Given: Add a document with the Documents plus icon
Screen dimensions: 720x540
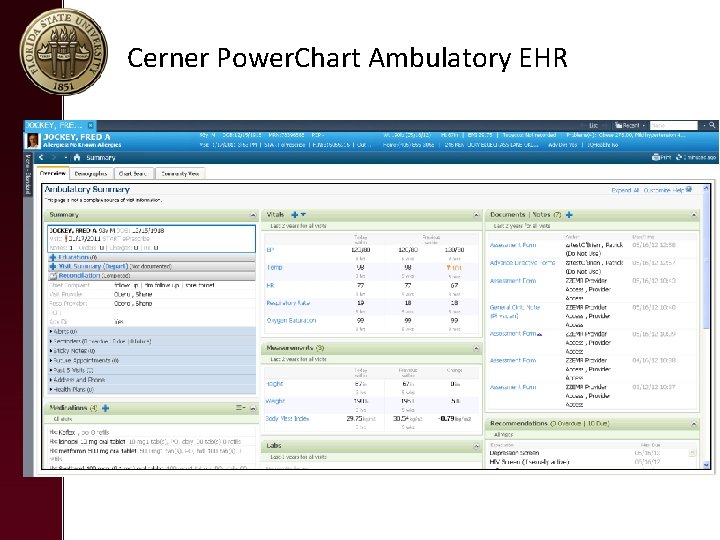Looking at the screenshot, I should (x=569, y=214).
